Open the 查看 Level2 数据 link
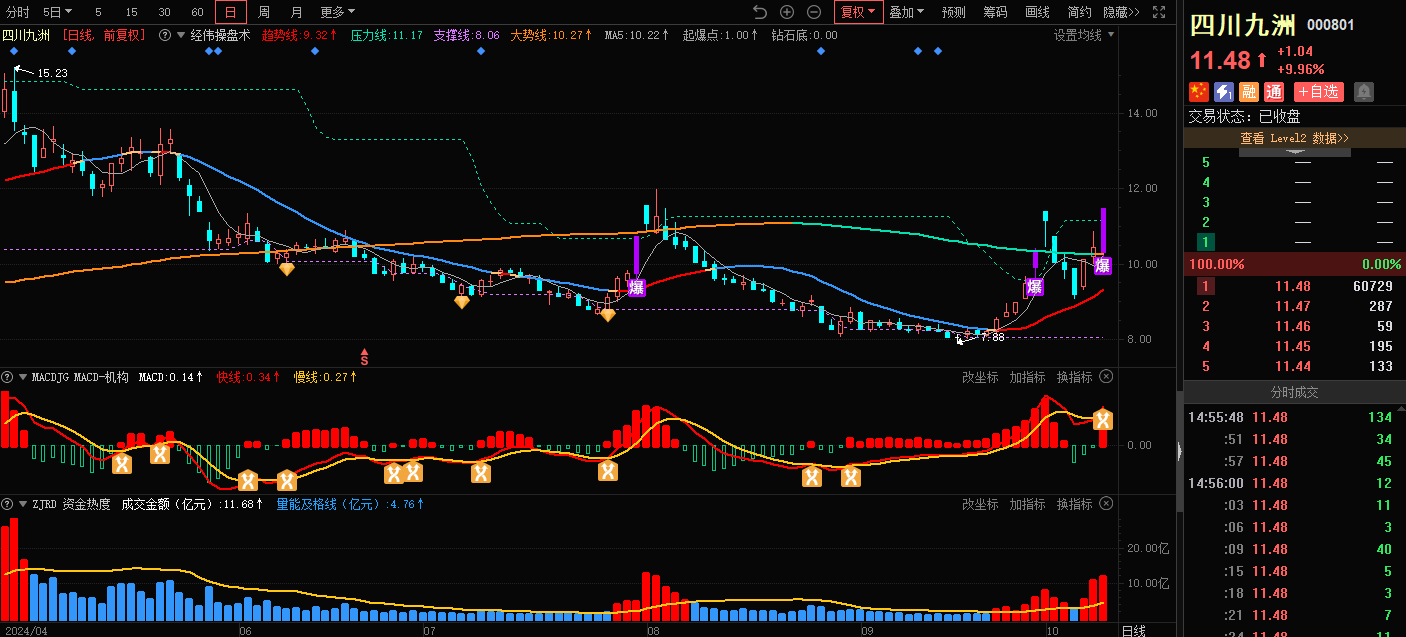The image size is (1406, 637). pos(1294,138)
